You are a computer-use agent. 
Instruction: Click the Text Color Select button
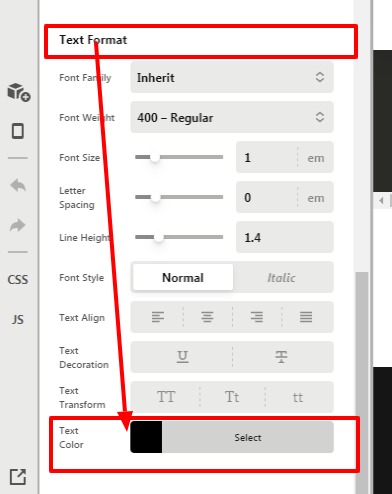click(248, 437)
